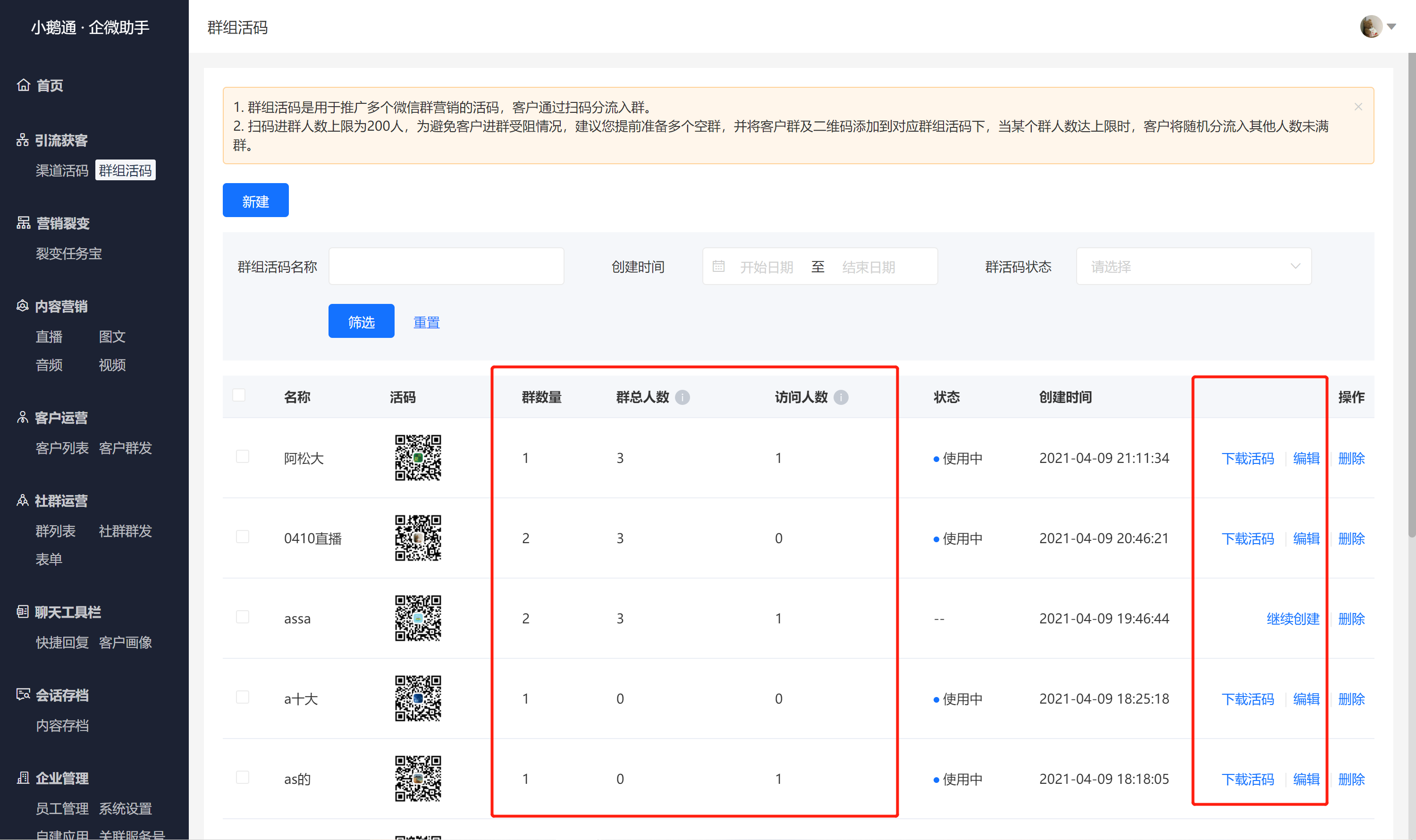Check the checkbox for the 0410直播 row

coord(242,537)
